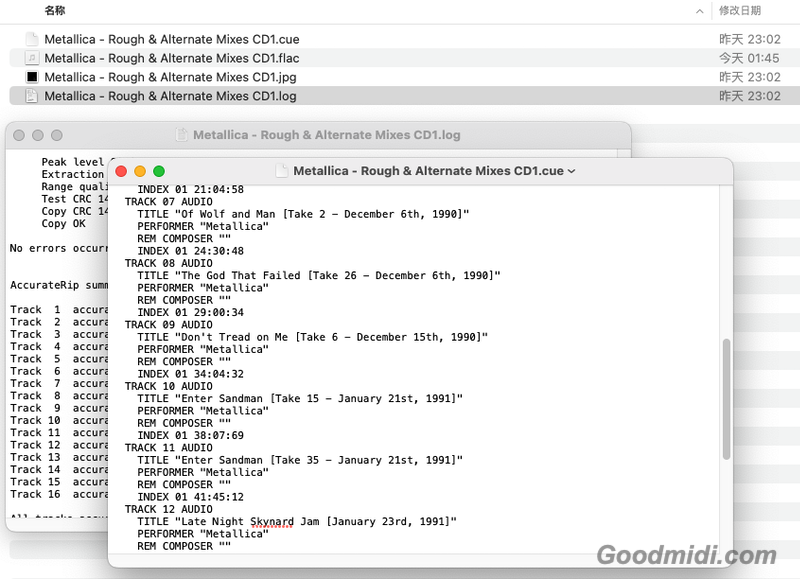Click Track 1 row in log window

pyautogui.click(x=59, y=310)
